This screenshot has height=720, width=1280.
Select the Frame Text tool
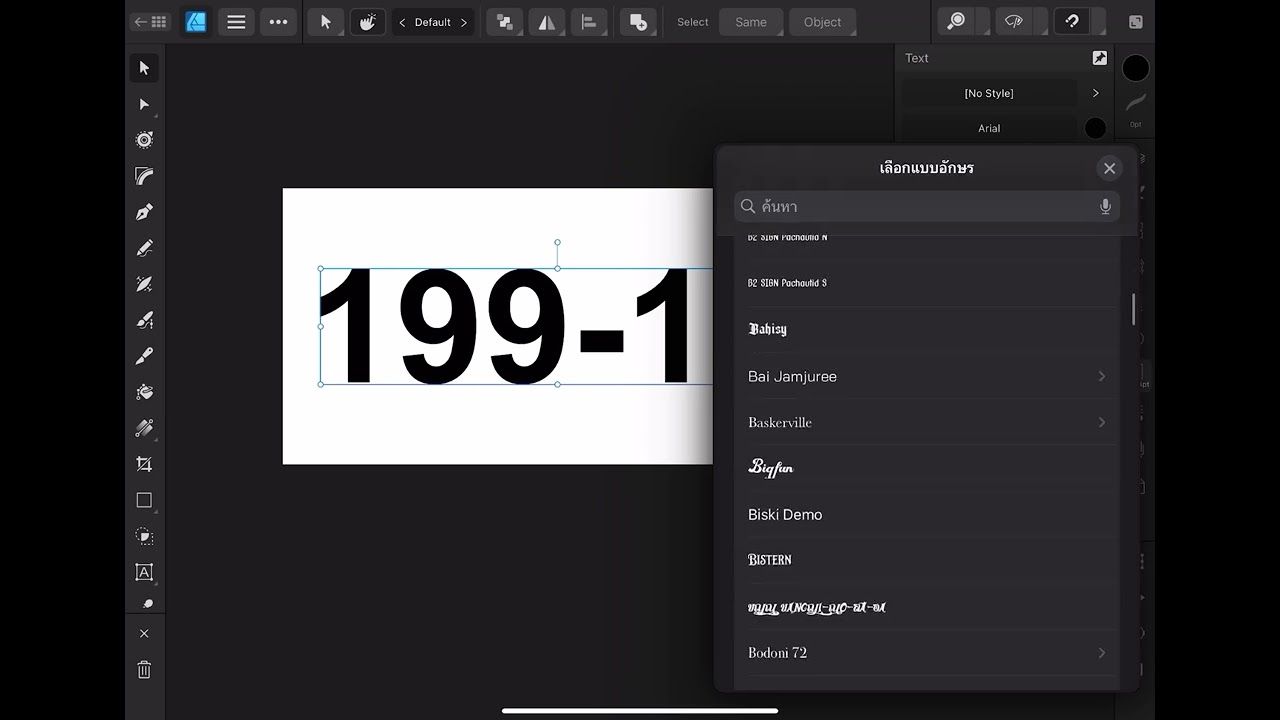coord(144,572)
